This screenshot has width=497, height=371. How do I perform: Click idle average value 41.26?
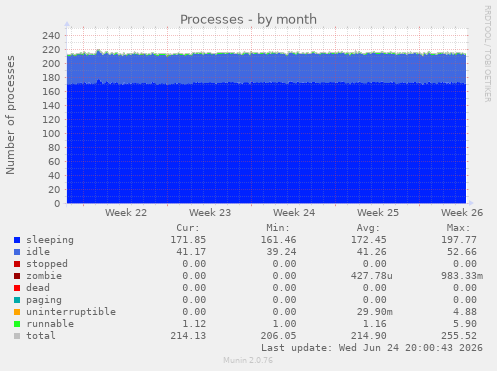pyautogui.click(x=372, y=252)
